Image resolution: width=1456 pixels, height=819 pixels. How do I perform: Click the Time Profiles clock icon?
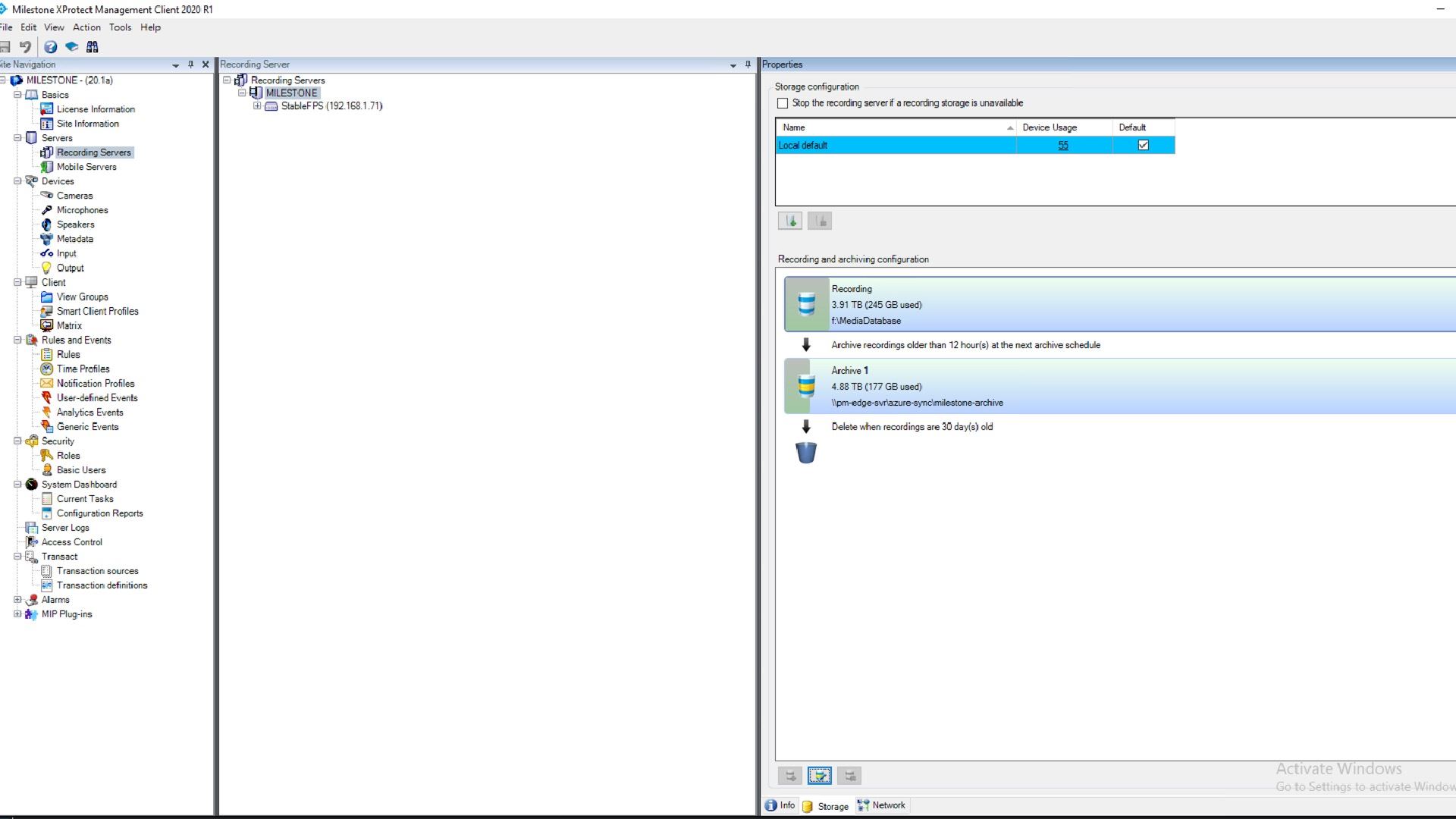point(47,369)
